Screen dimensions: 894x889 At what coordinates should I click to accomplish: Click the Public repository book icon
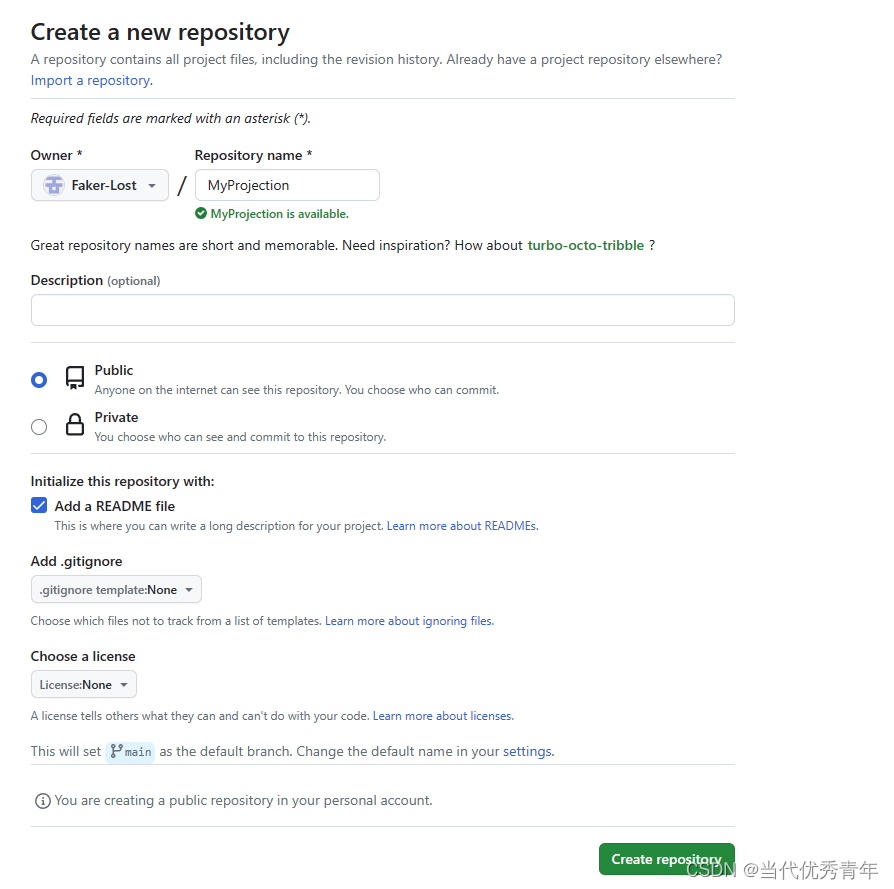tap(75, 377)
